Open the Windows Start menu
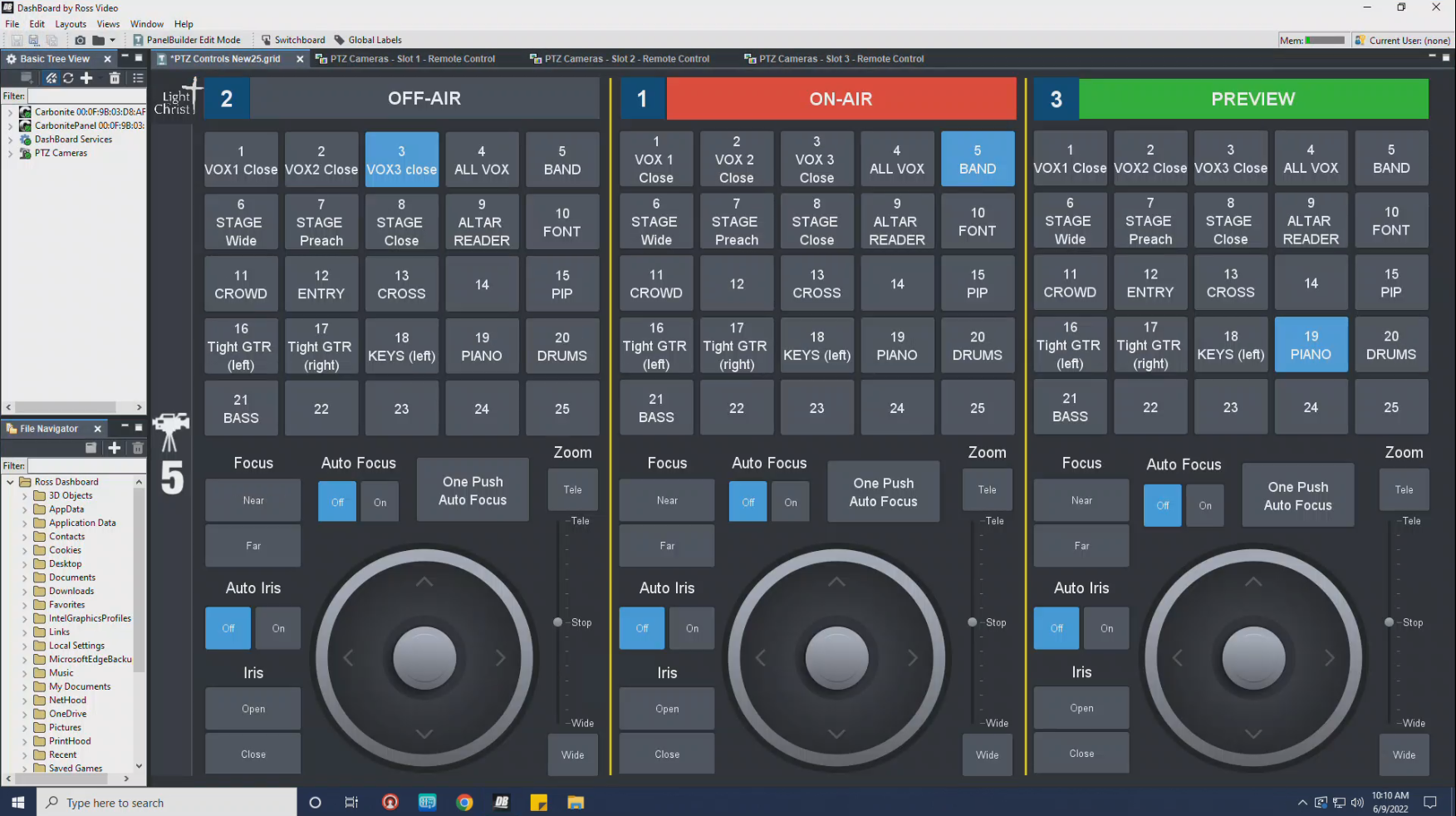The image size is (1456, 816). [x=17, y=803]
